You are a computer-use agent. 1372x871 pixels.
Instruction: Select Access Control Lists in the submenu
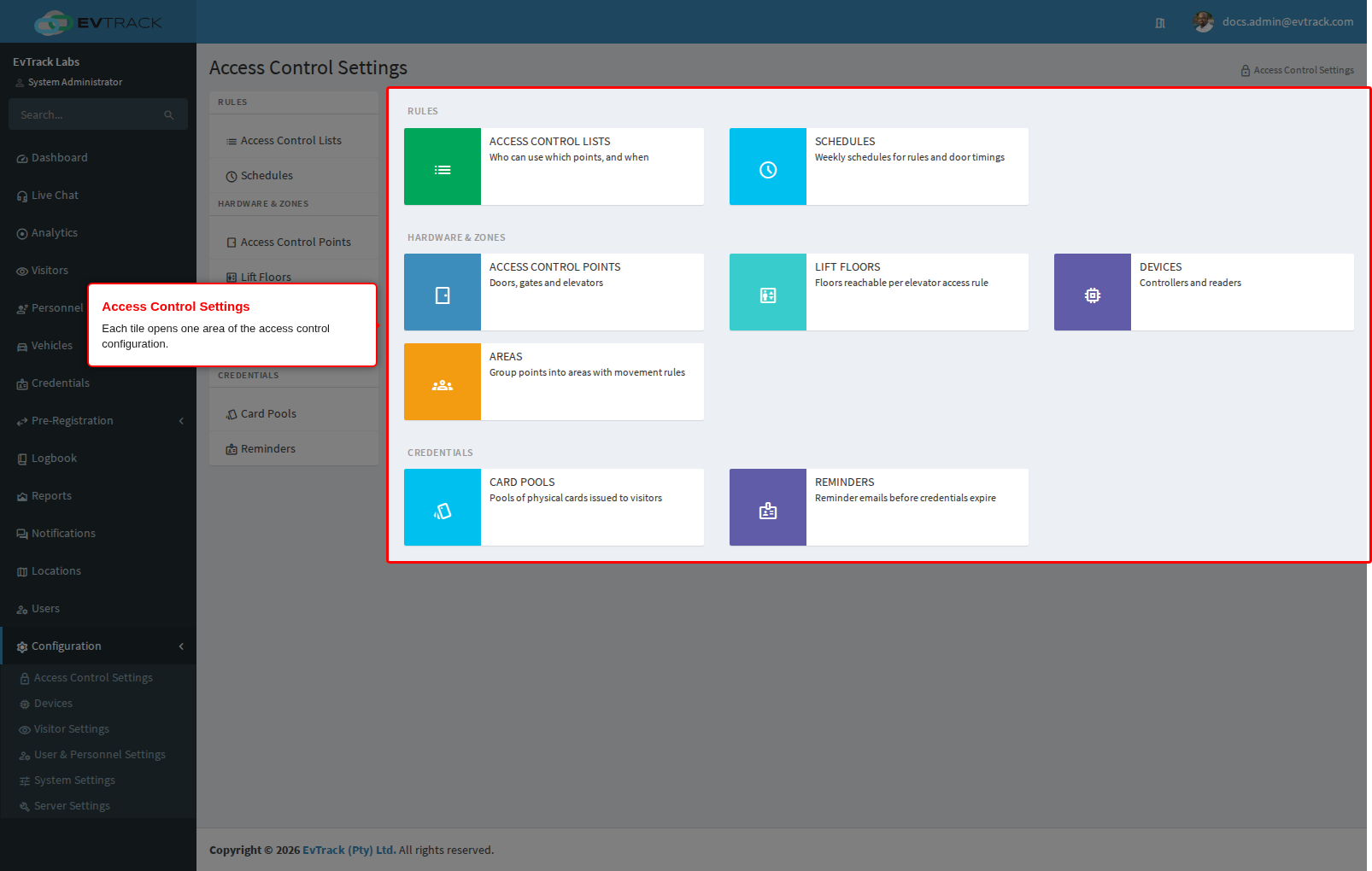pos(294,141)
